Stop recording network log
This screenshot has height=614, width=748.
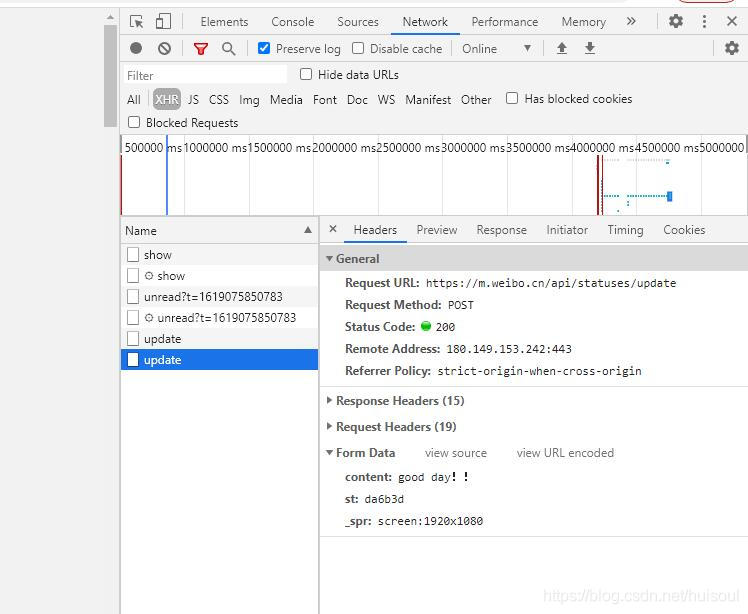click(136, 48)
